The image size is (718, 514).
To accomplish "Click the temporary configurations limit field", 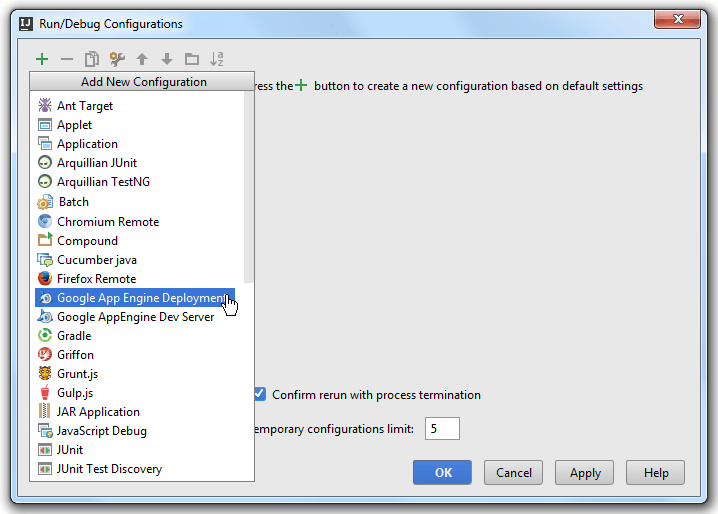I will tap(442, 429).
